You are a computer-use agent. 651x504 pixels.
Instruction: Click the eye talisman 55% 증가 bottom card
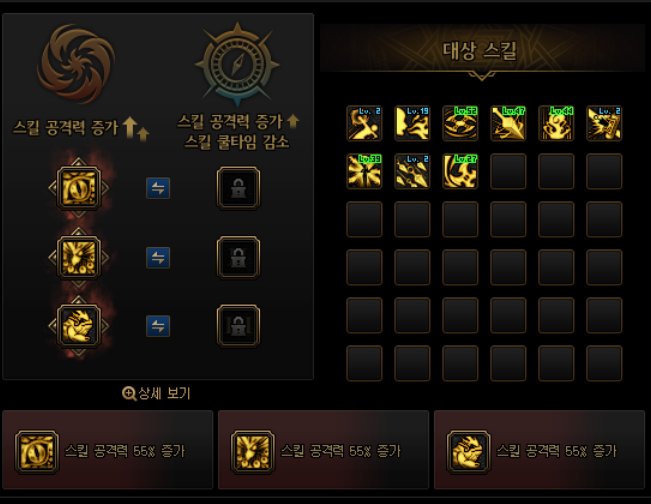(x=108, y=450)
